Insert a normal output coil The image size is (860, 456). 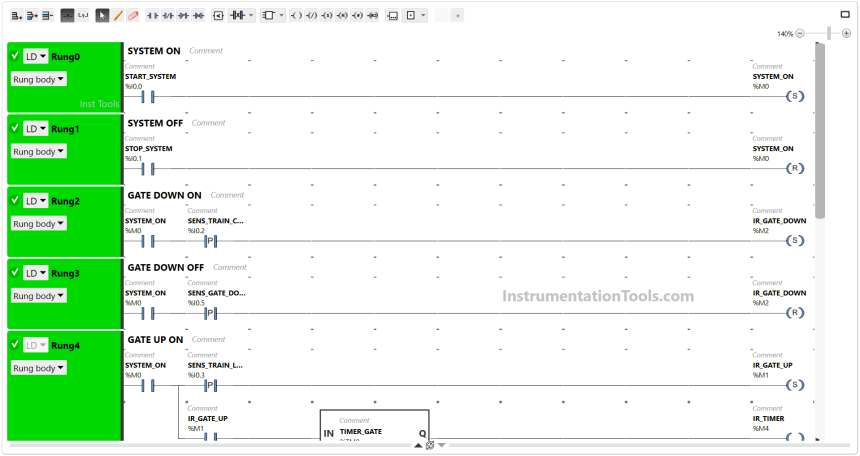pos(296,15)
